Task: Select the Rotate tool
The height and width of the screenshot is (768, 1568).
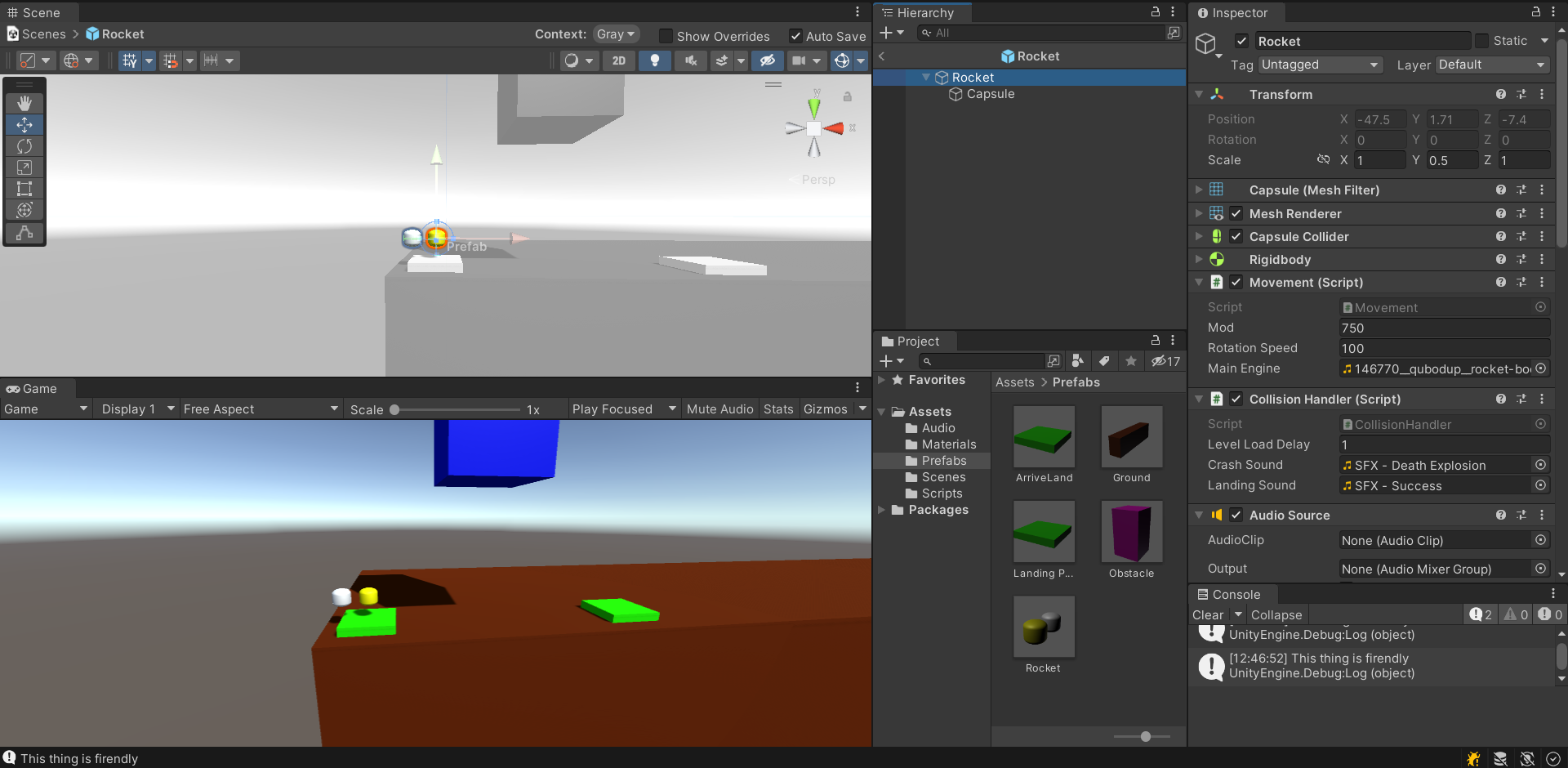Action: pos(24,145)
